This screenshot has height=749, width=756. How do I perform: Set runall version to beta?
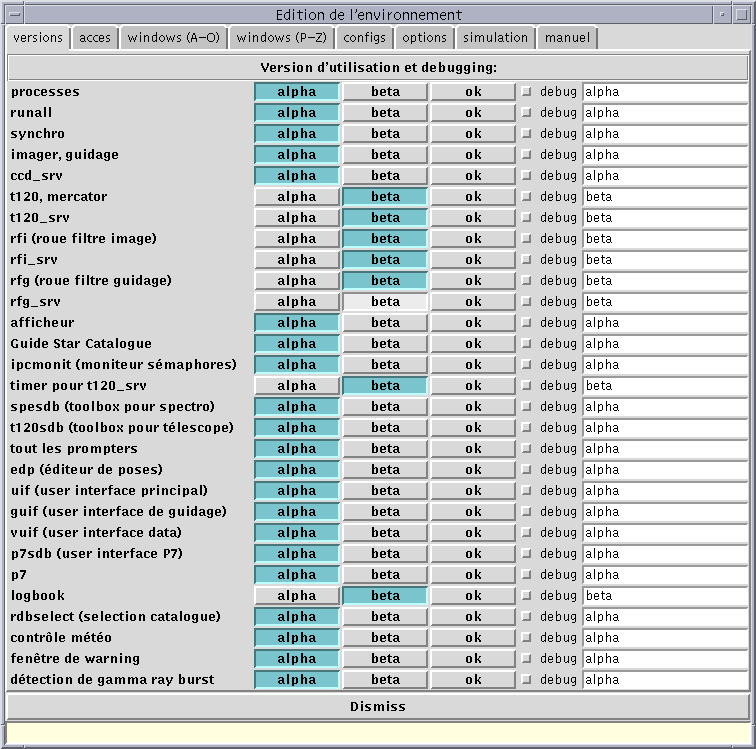(x=385, y=113)
